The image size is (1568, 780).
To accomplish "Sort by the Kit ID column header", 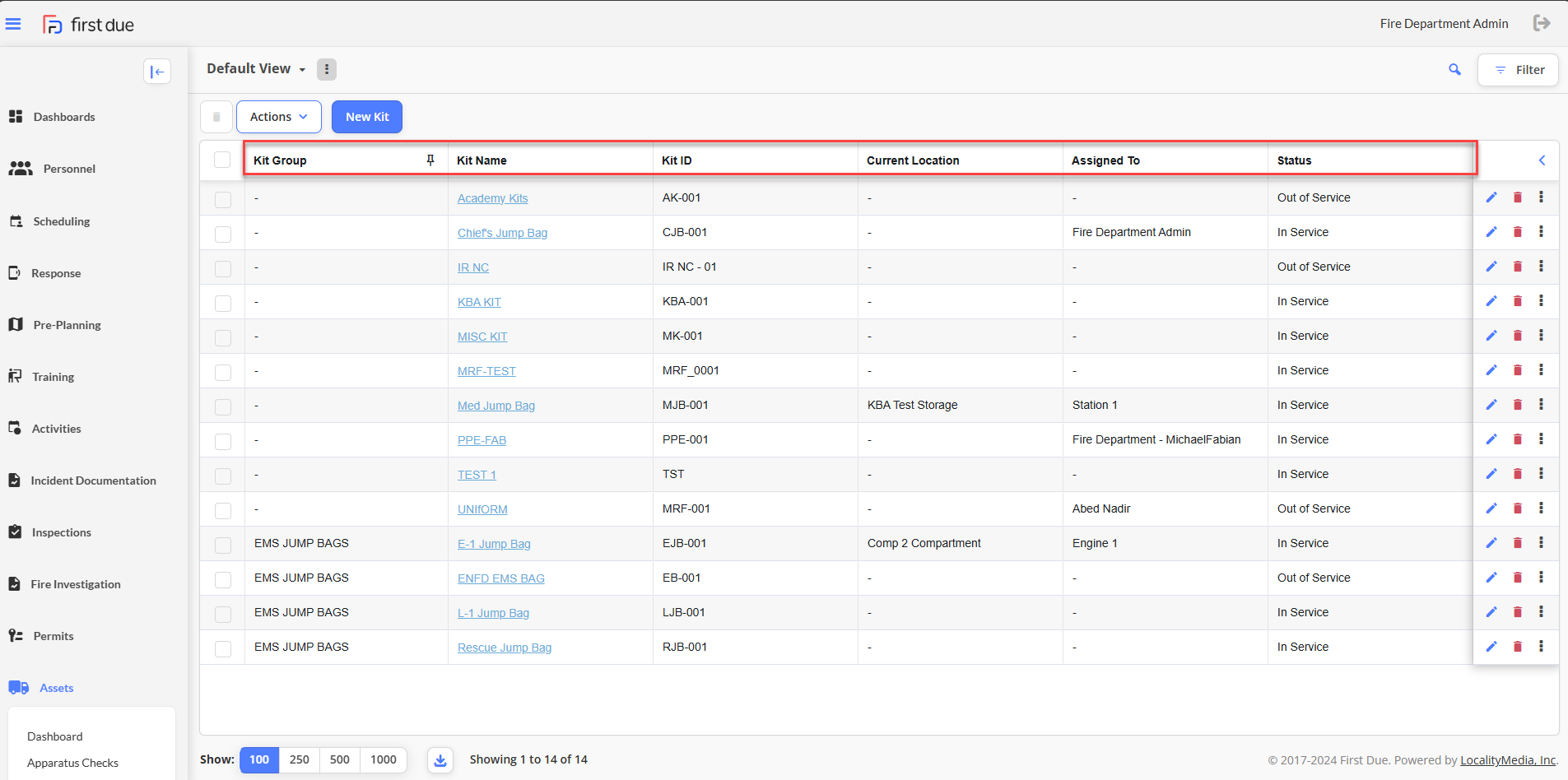I will [x=677, y=160].
